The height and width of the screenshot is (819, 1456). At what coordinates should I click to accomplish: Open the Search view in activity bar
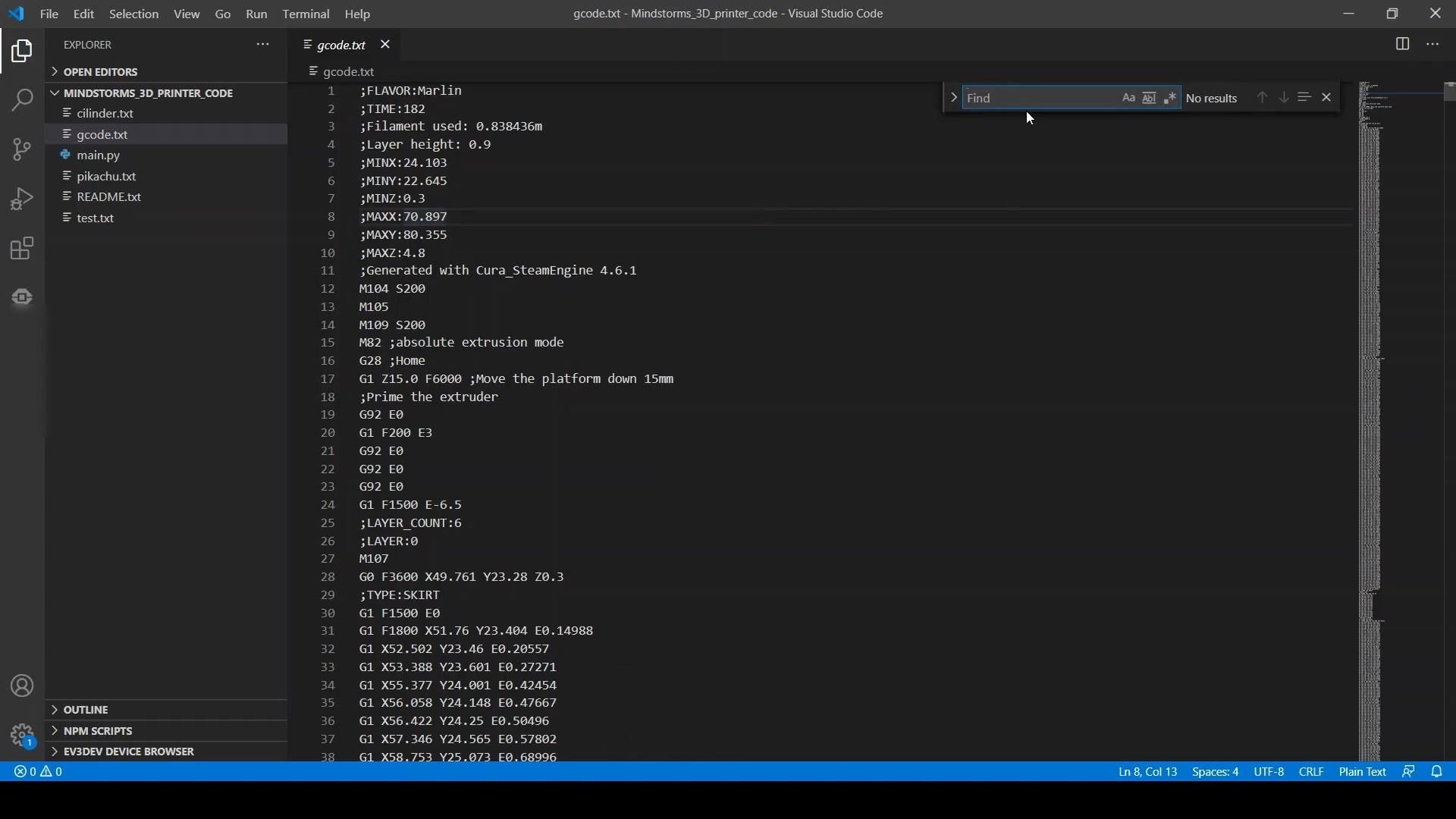[22, 100]
